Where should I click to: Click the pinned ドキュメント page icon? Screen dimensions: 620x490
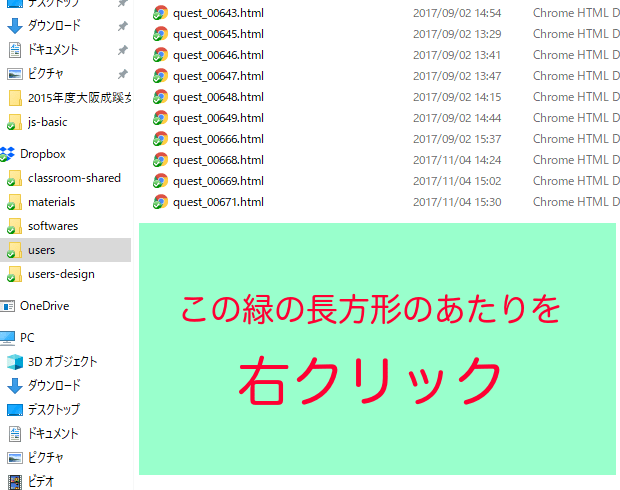[15, 50]
